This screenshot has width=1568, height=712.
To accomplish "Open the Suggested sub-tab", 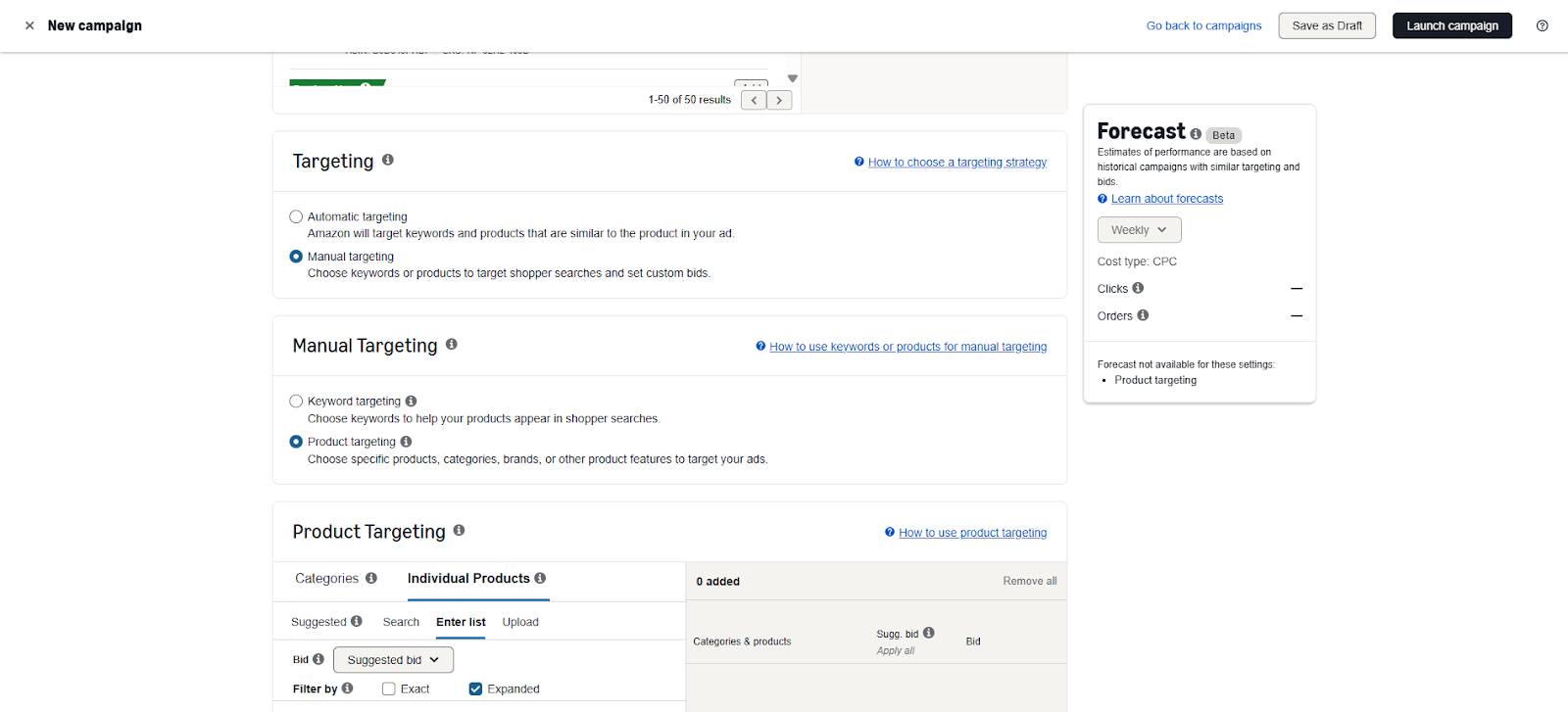I will (318, 622).
